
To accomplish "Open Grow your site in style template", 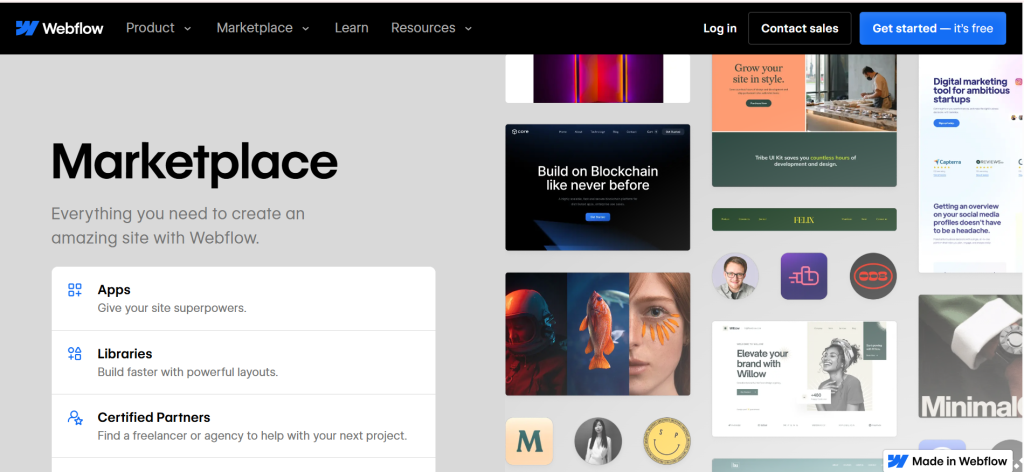I will coord(804,121).
